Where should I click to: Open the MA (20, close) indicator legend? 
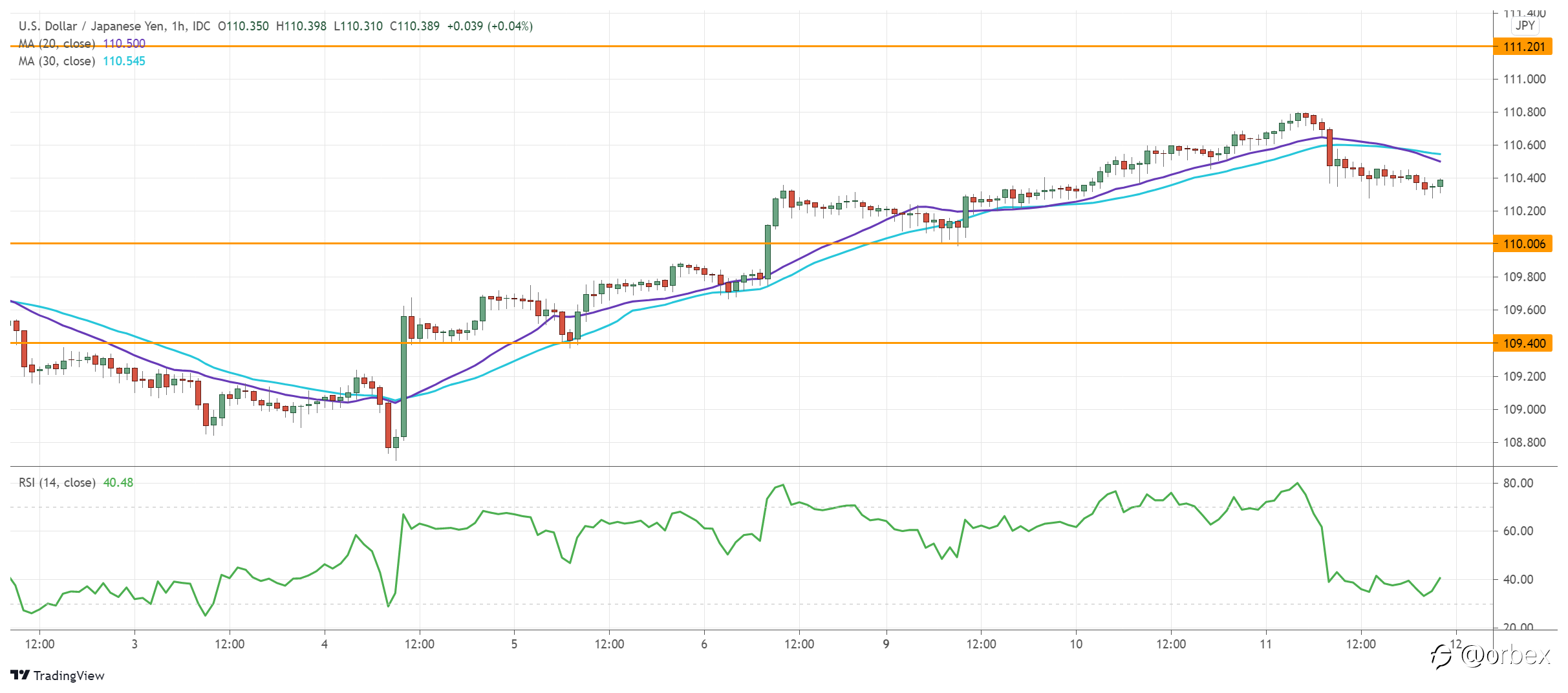click(x=57, y=43)
